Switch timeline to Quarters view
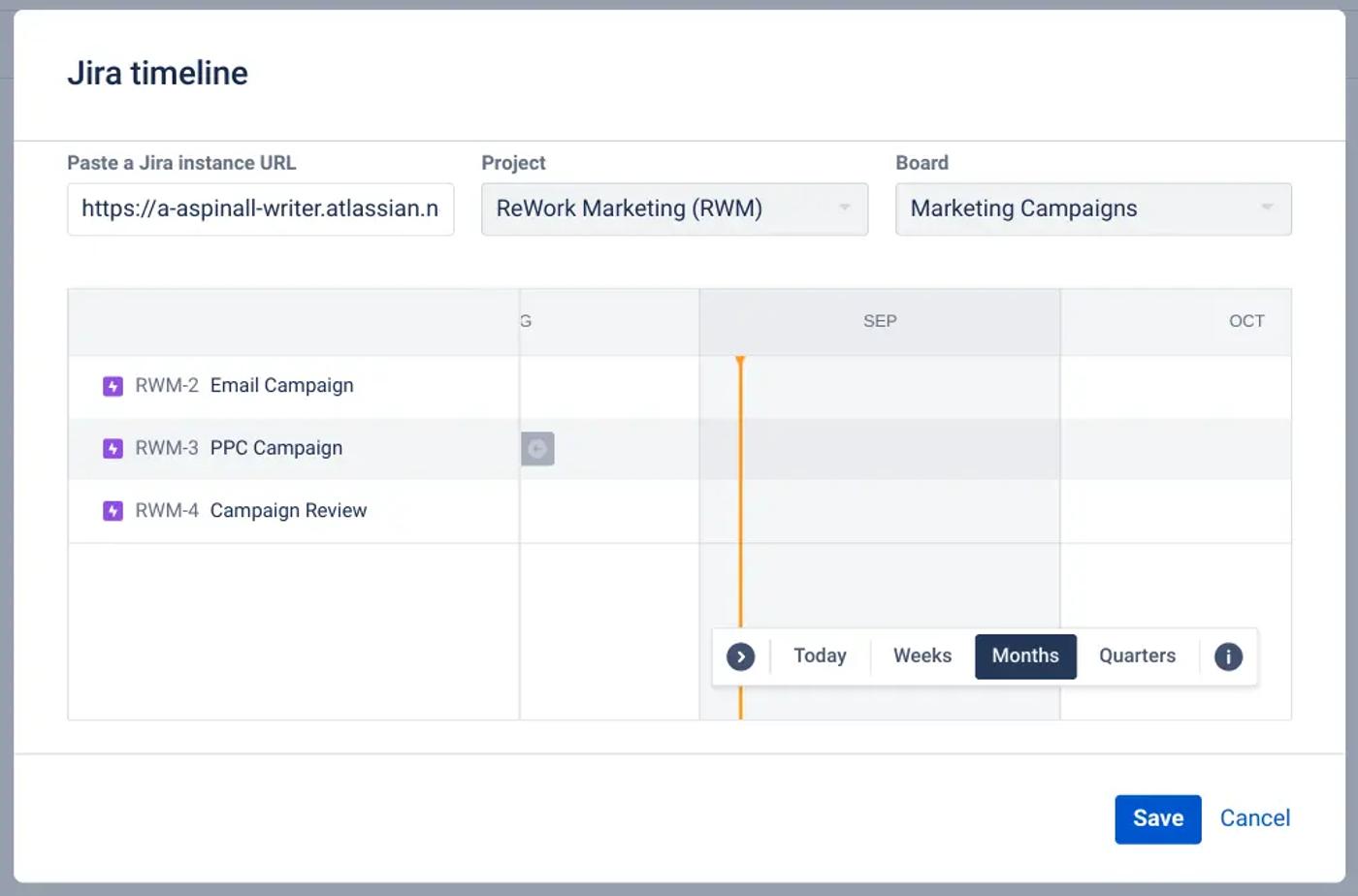 1137,656
